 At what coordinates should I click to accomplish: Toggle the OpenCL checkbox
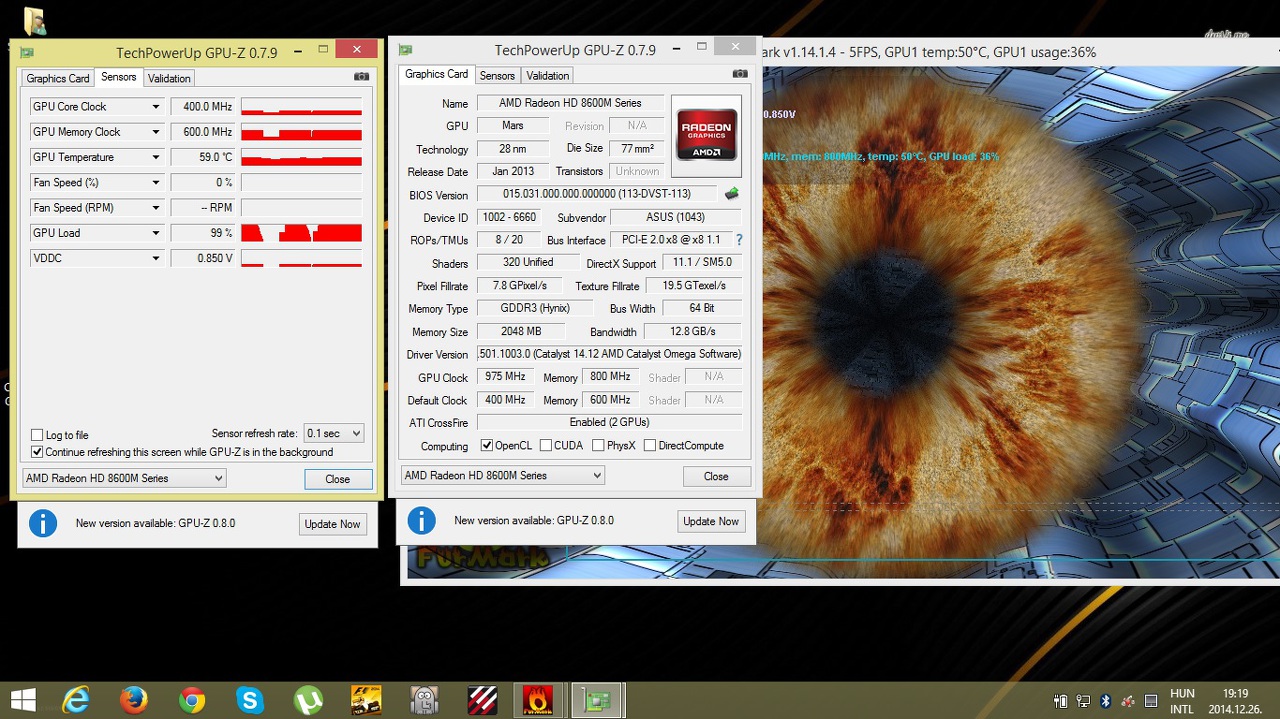(x=486, y=445)
